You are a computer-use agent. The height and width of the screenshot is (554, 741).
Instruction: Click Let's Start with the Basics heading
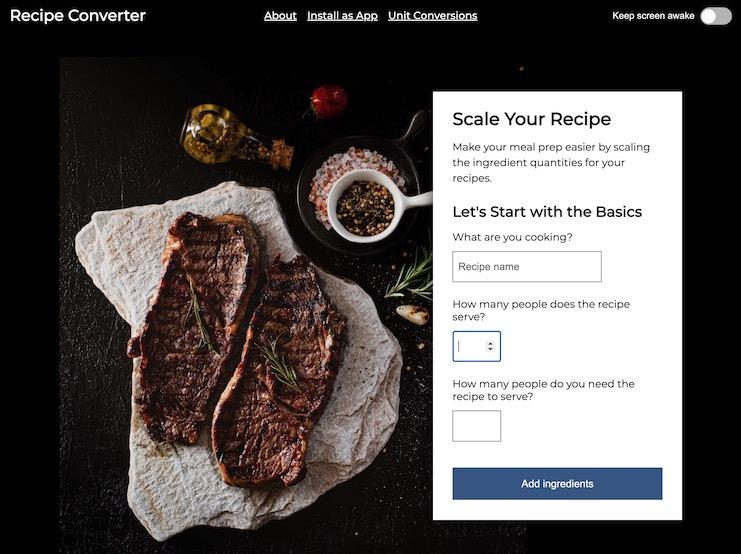(547, 212)
